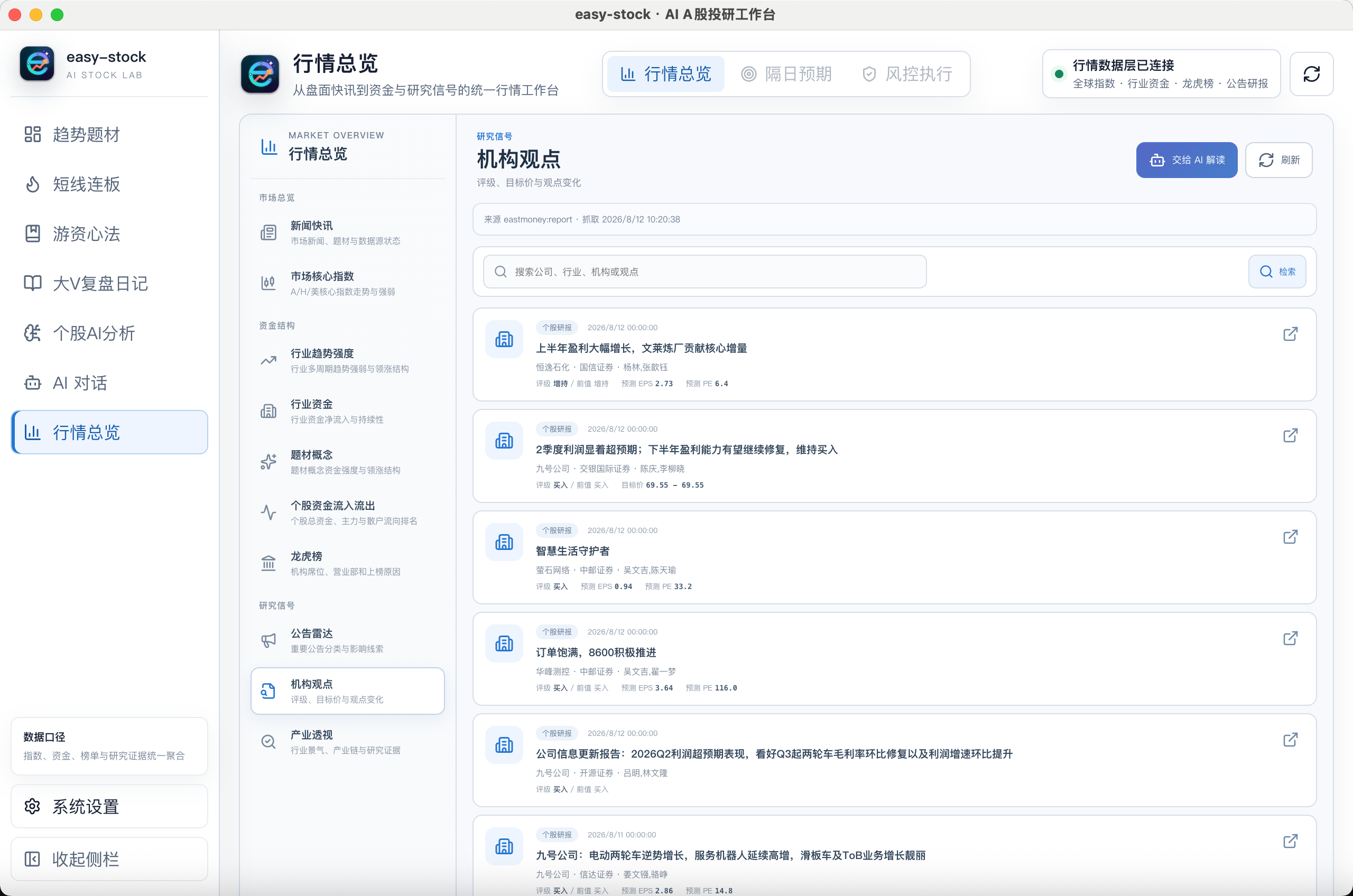Open external link for 公司信息更新报告 card
Viewport: 1353px width, 896px height.
click(x=1290, y=740)
